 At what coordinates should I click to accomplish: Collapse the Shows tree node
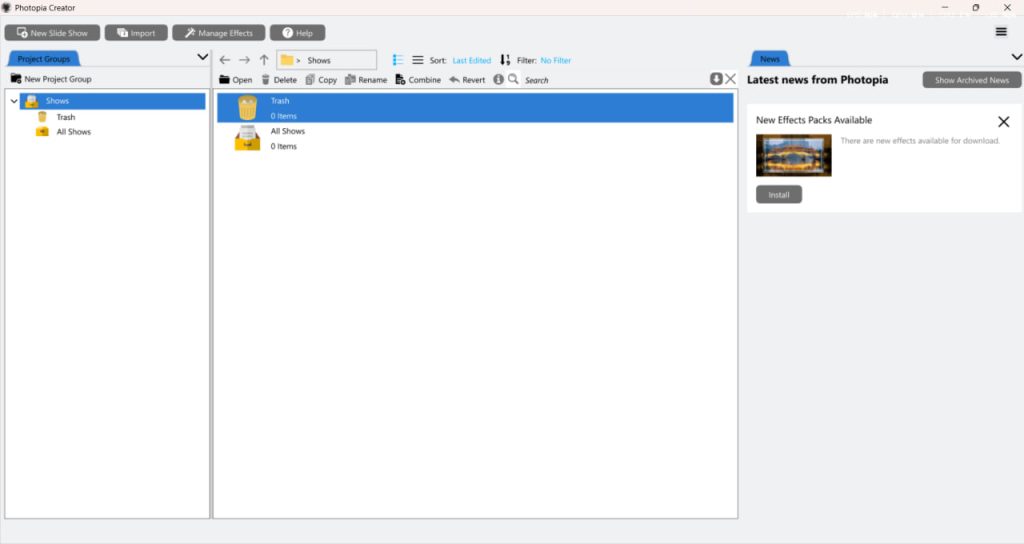tap(14, 101)
